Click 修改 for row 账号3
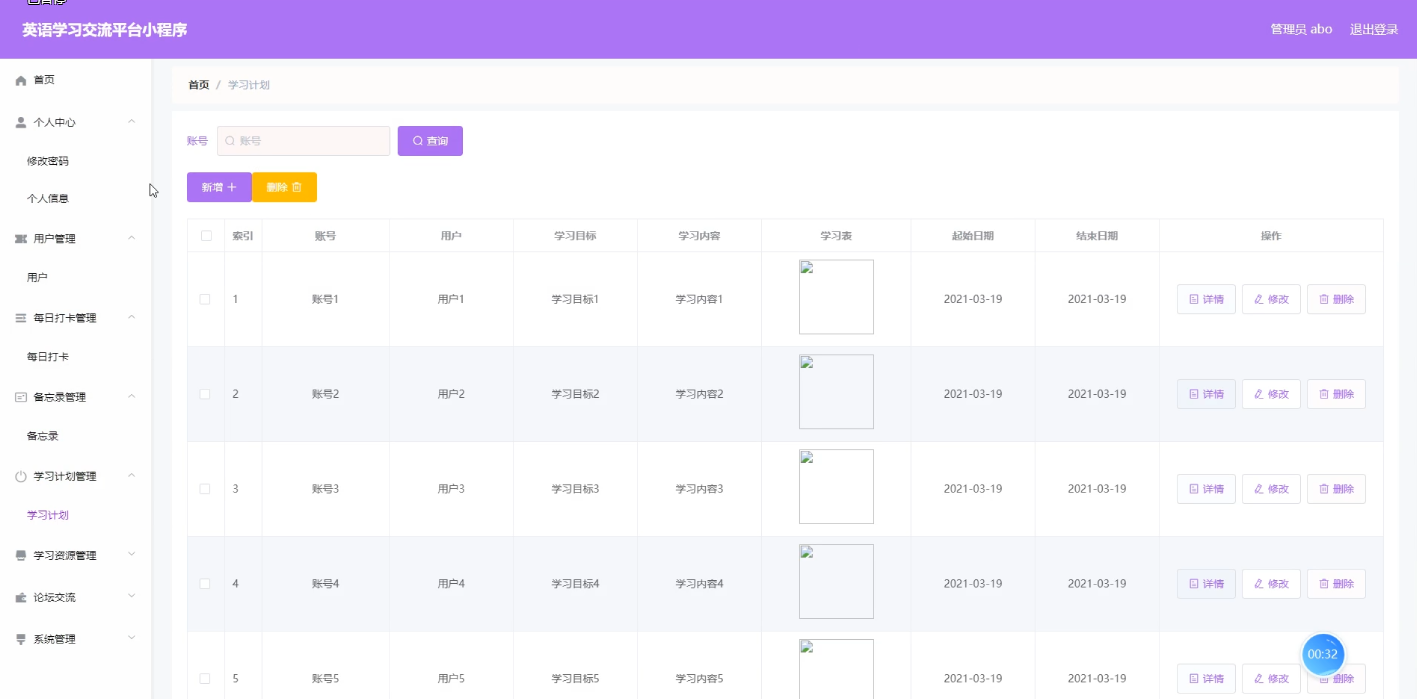 1271,489
